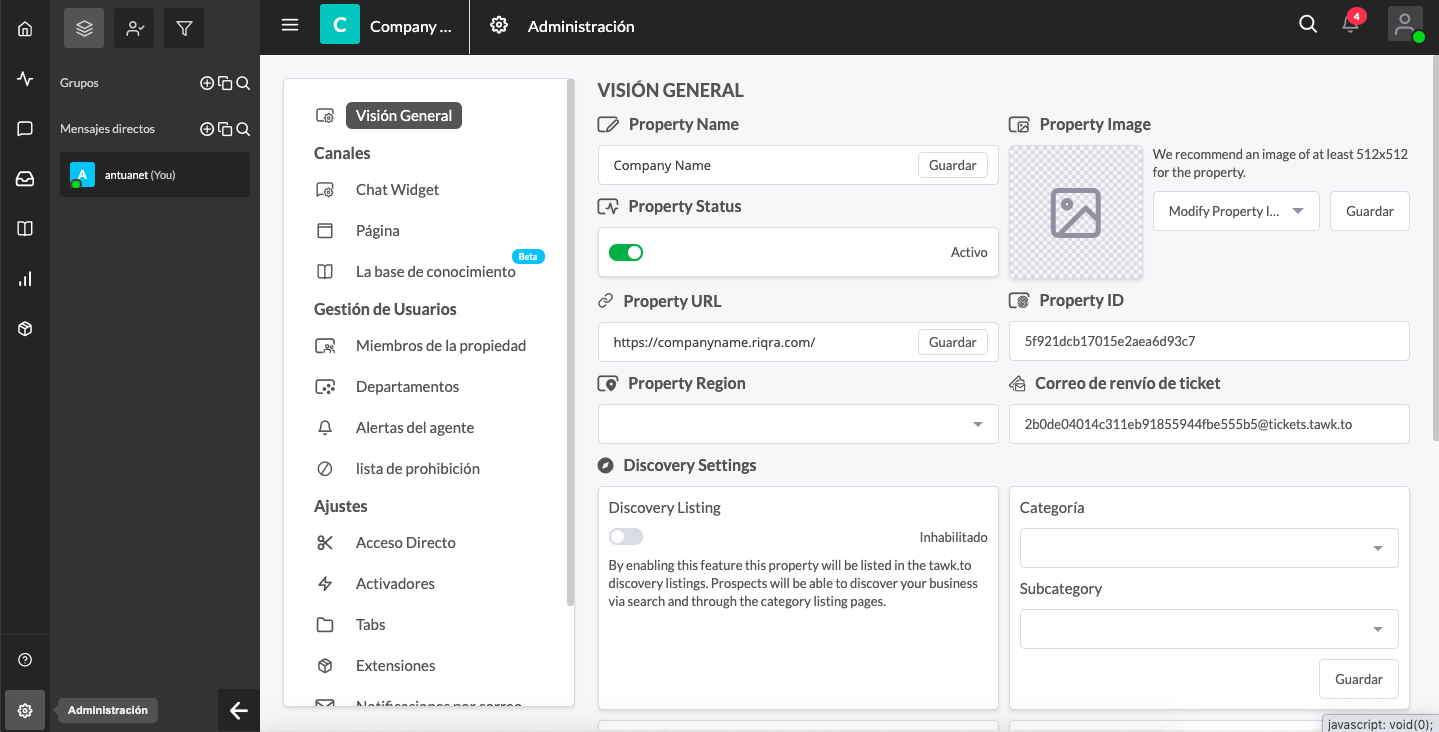Open the add-ons cube sidebar icon
The width and height of the screenshot is (1439, 732).
tap(25, 329)
